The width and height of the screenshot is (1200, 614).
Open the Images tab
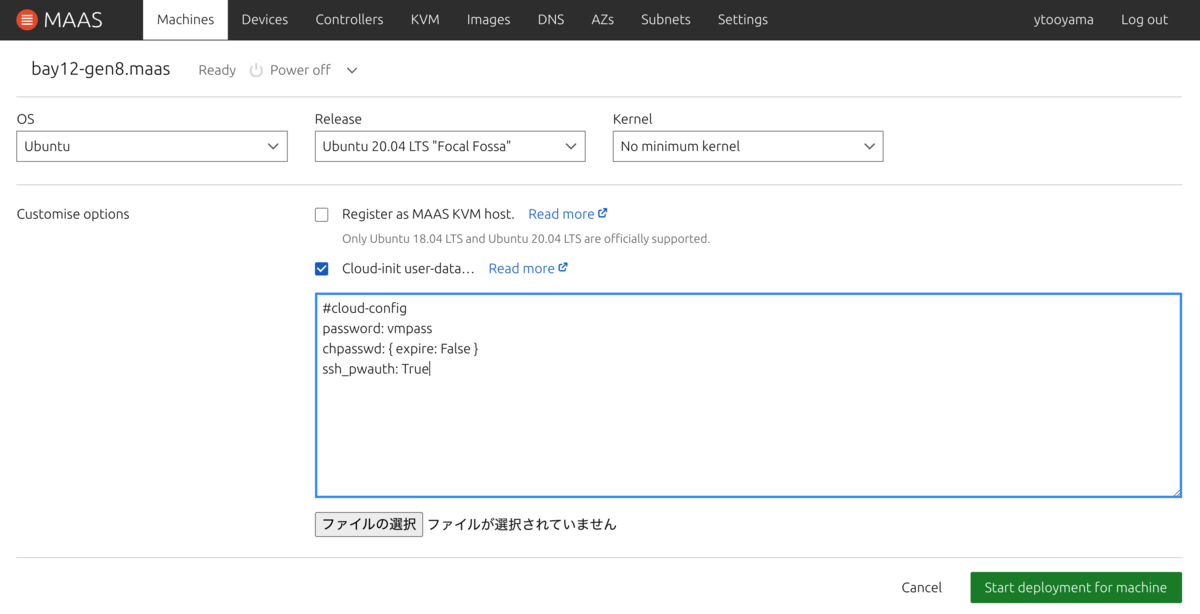[488, 20]
